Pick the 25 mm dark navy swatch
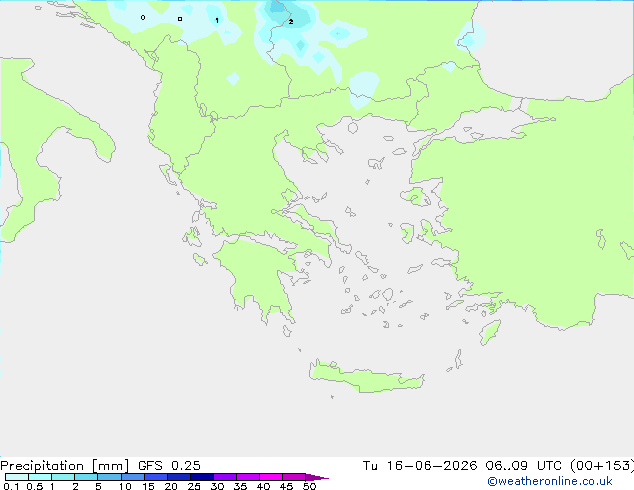This screenshot has width=634, height=490. (x=202, y=477)
